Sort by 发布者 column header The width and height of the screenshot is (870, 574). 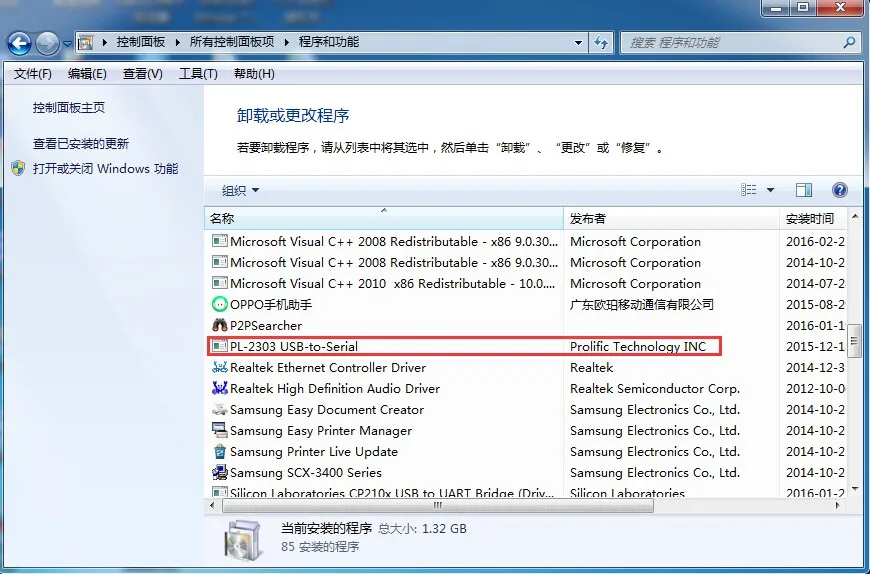coord(671,219)
